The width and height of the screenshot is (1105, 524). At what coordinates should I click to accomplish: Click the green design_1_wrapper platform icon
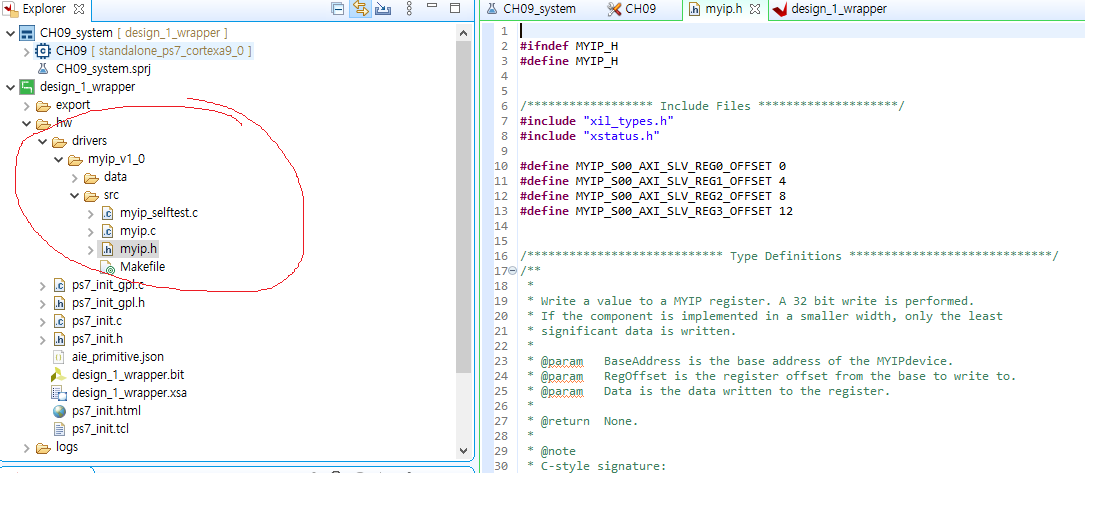point(27,87)
